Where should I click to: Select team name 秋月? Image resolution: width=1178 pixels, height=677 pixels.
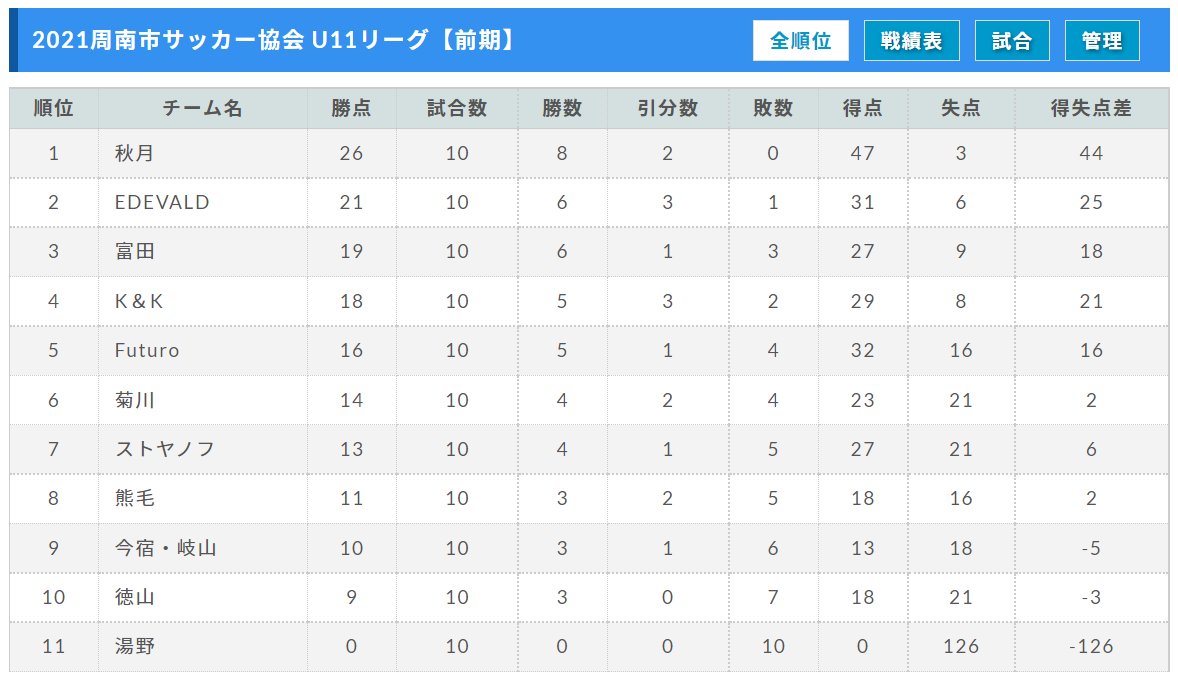point(134,153)
